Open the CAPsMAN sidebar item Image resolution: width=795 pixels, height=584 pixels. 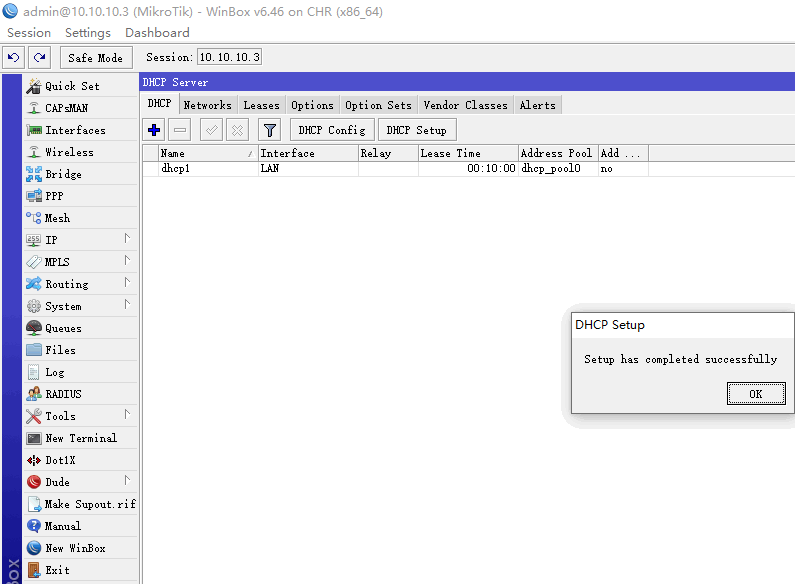click(81, 108)
